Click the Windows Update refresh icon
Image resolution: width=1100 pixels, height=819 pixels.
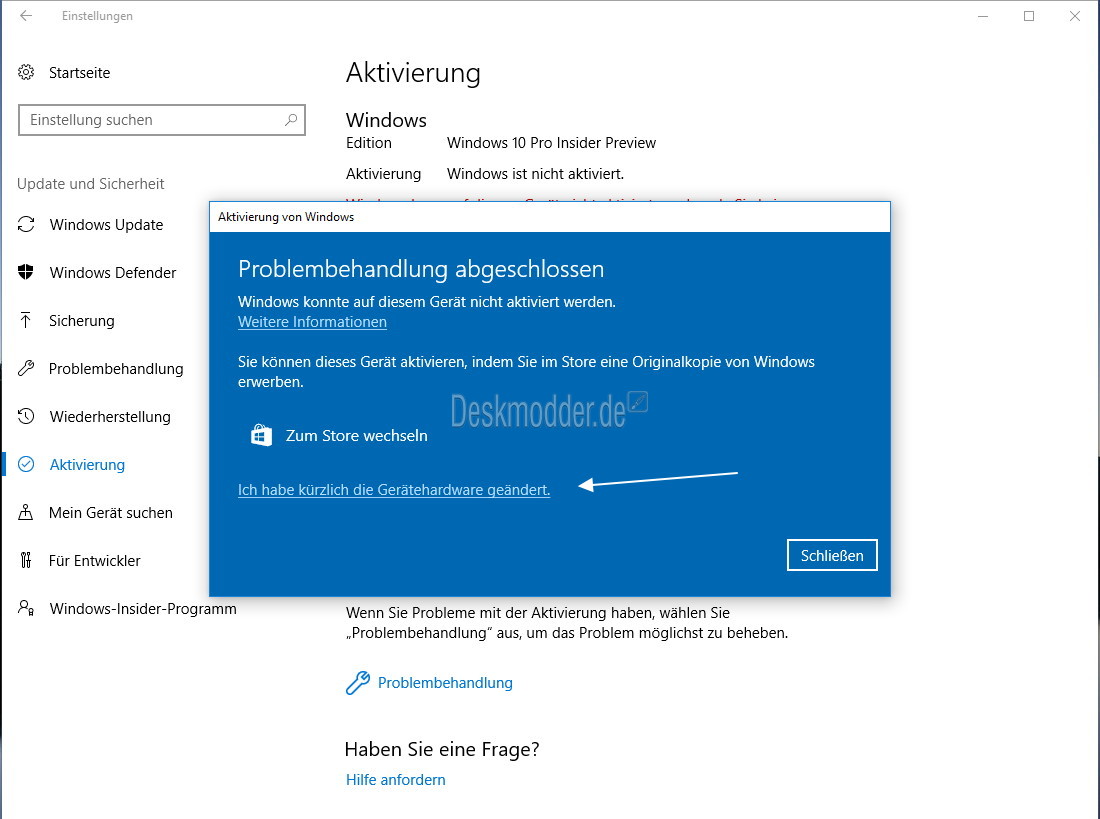click(27, 225)
